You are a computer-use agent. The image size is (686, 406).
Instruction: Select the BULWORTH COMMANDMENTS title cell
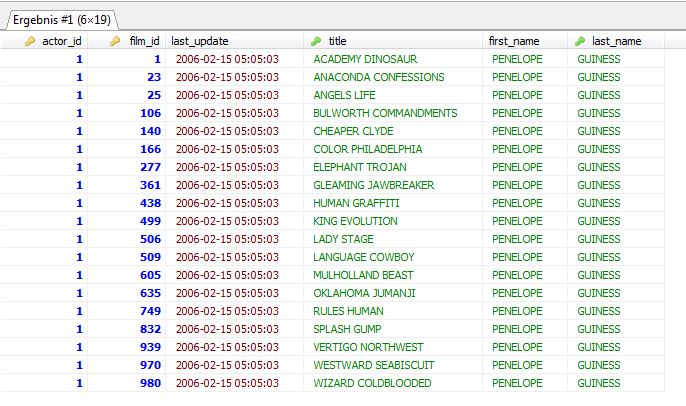(x=385, y=113)
